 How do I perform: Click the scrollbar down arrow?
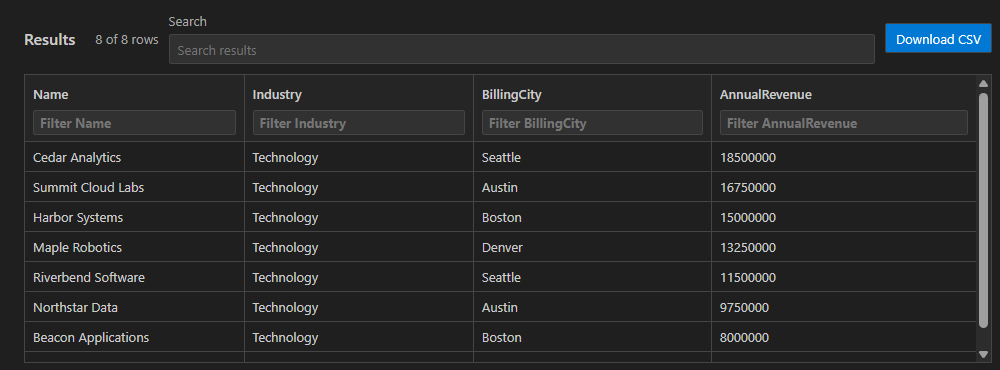click(x=983, y=354)
